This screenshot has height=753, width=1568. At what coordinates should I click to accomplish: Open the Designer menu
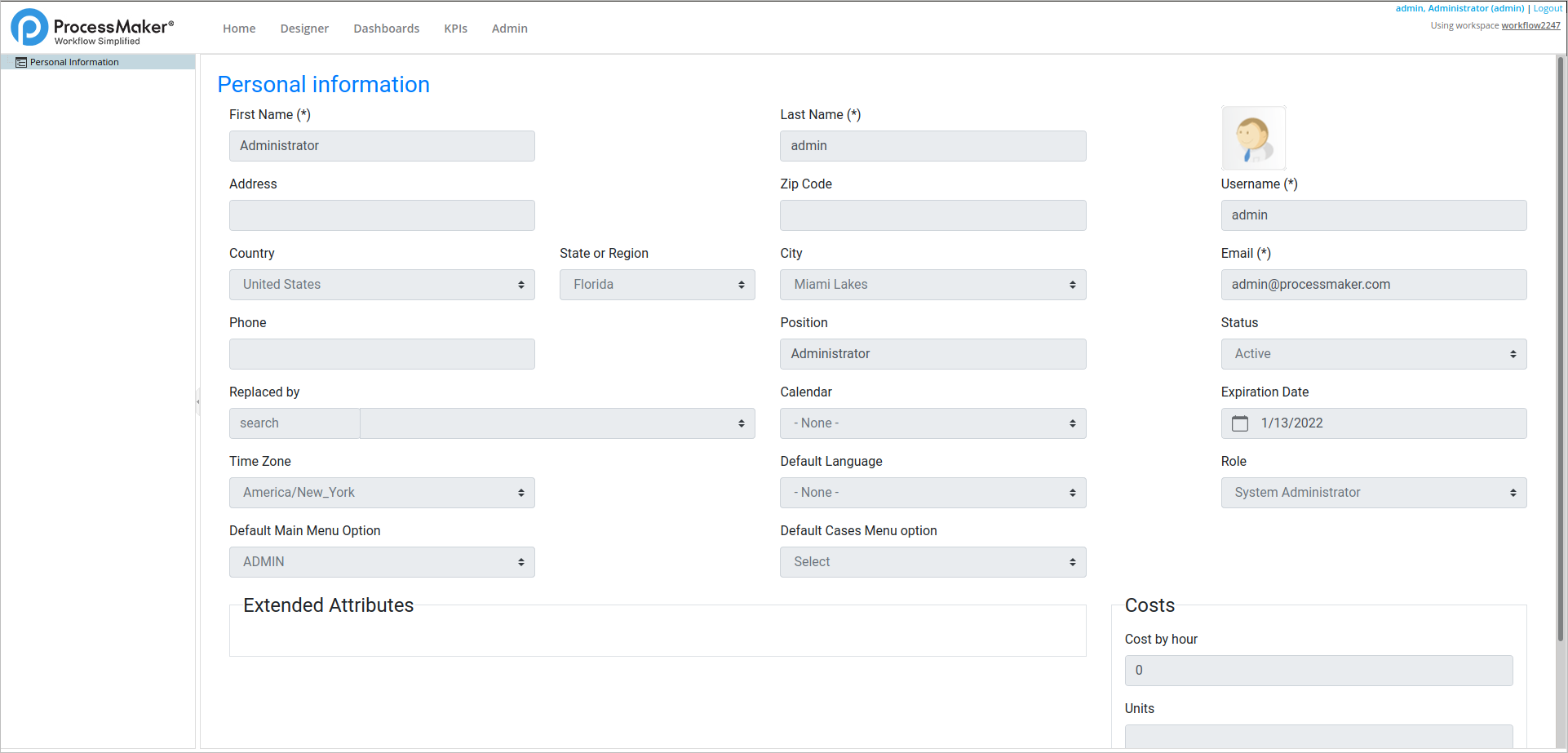pyautogui.click(x=304, y=29)
